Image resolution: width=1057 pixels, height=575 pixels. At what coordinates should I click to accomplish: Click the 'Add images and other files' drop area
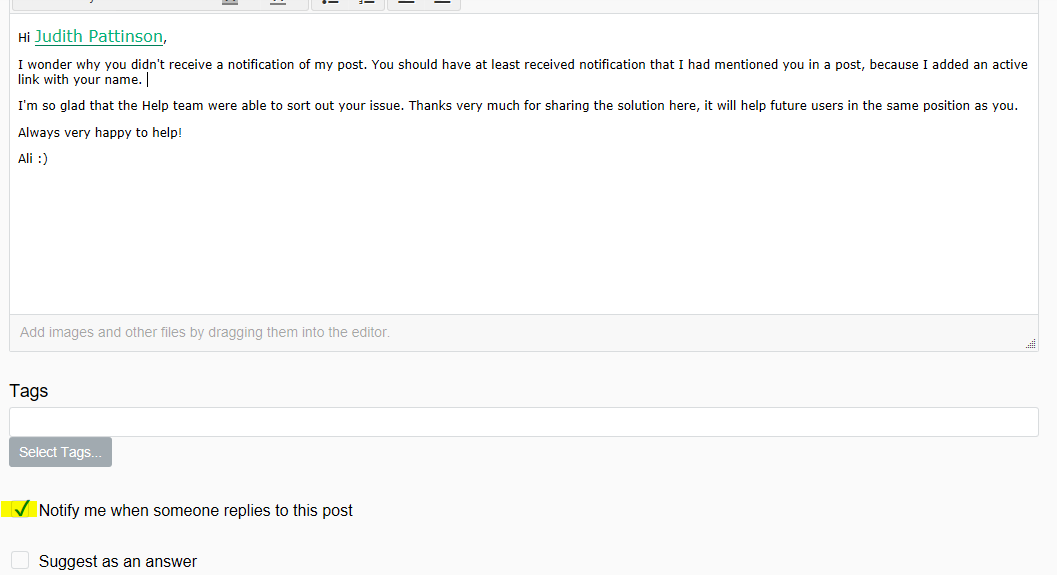coord(524,332)
